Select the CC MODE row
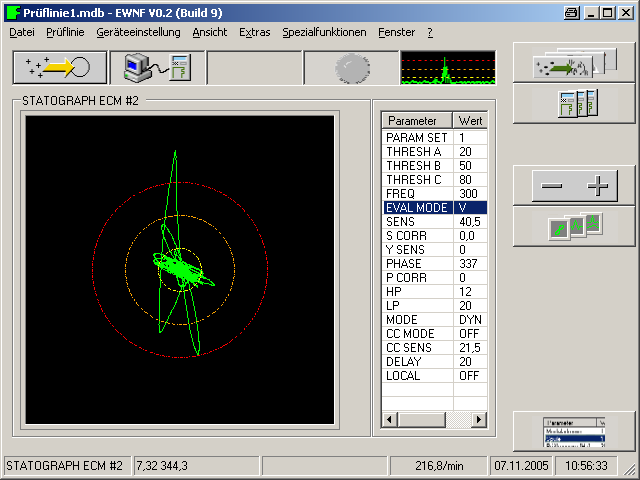Viewport: 640px width, 480px height. pos(435,333)
